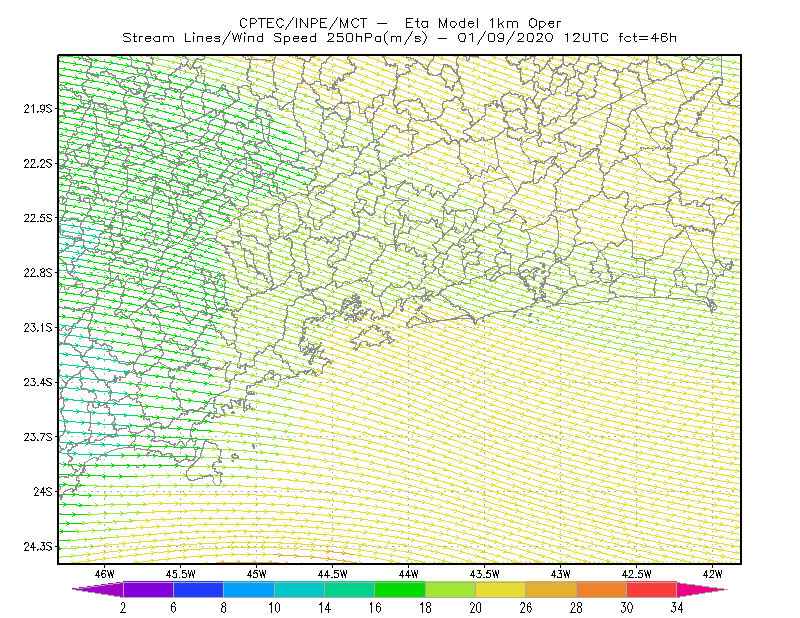Select the dark green legend swatch
Screen dimensions: 800x618
[400, 589]
